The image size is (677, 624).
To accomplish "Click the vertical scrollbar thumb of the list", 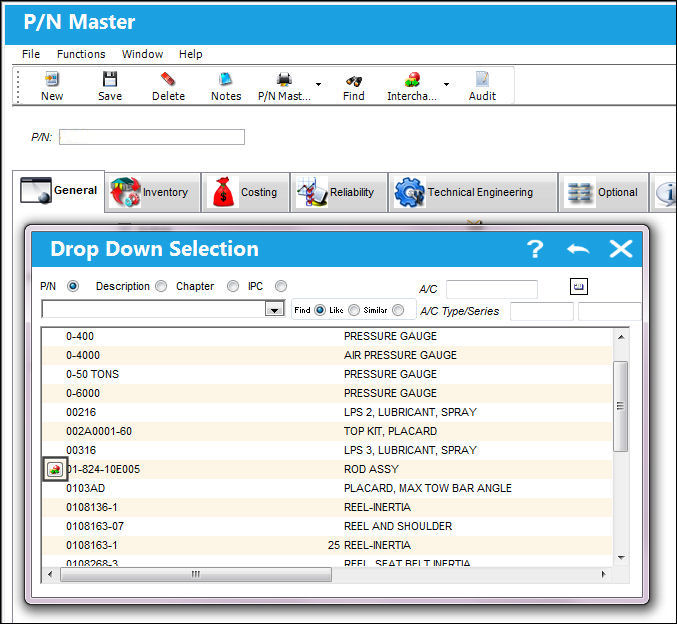I will tap(620, 406).
